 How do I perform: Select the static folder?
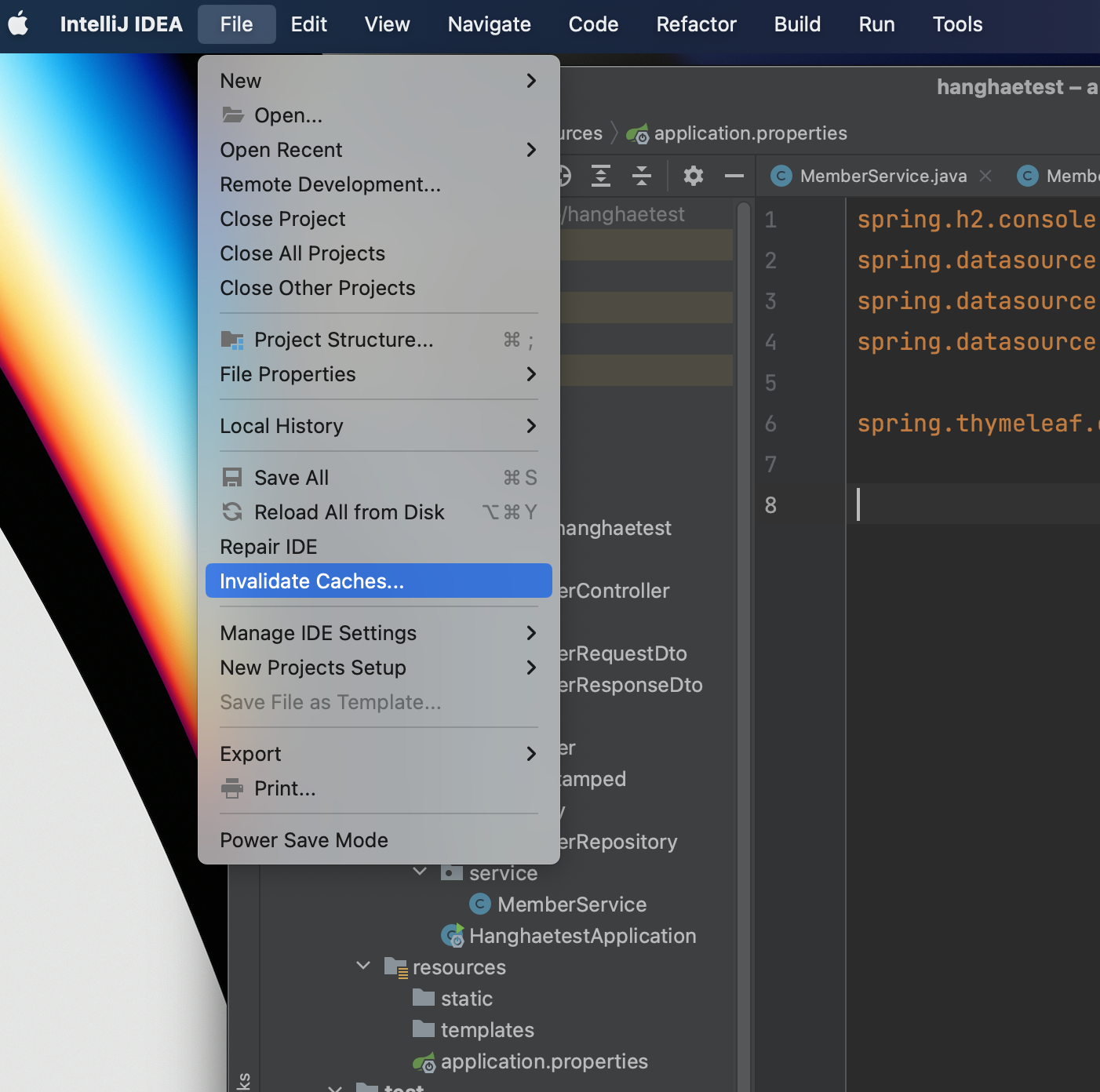466,999
